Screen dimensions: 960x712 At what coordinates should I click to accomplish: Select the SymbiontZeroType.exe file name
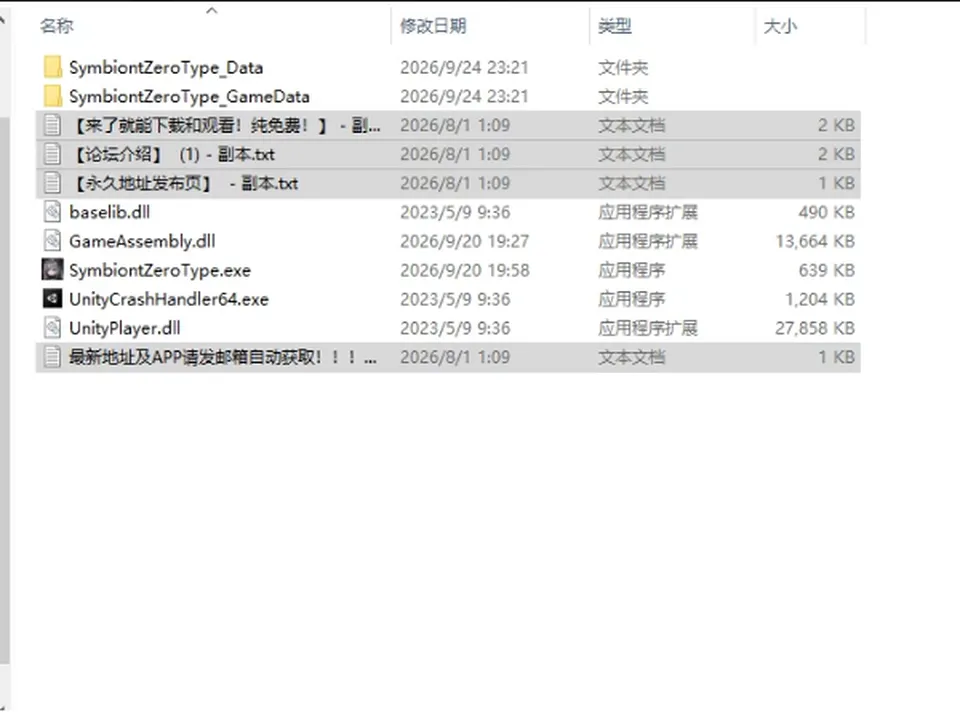tap(160, 270)
